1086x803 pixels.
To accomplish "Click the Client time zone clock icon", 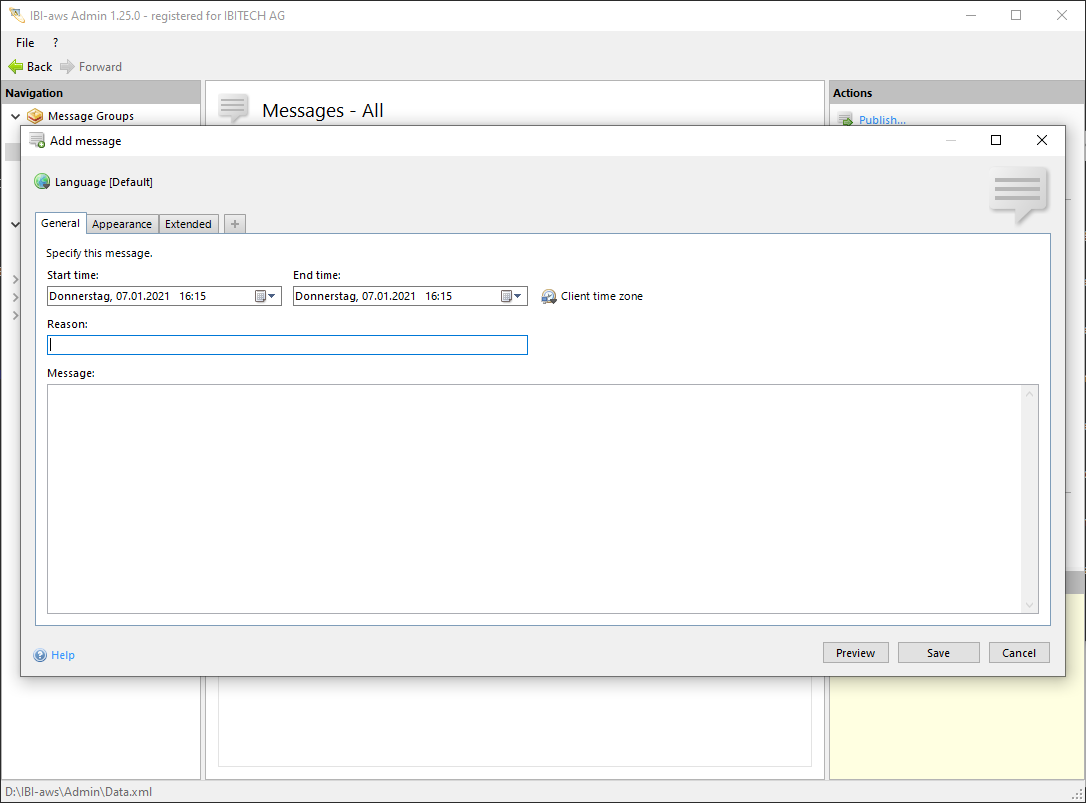I will 549,297.
